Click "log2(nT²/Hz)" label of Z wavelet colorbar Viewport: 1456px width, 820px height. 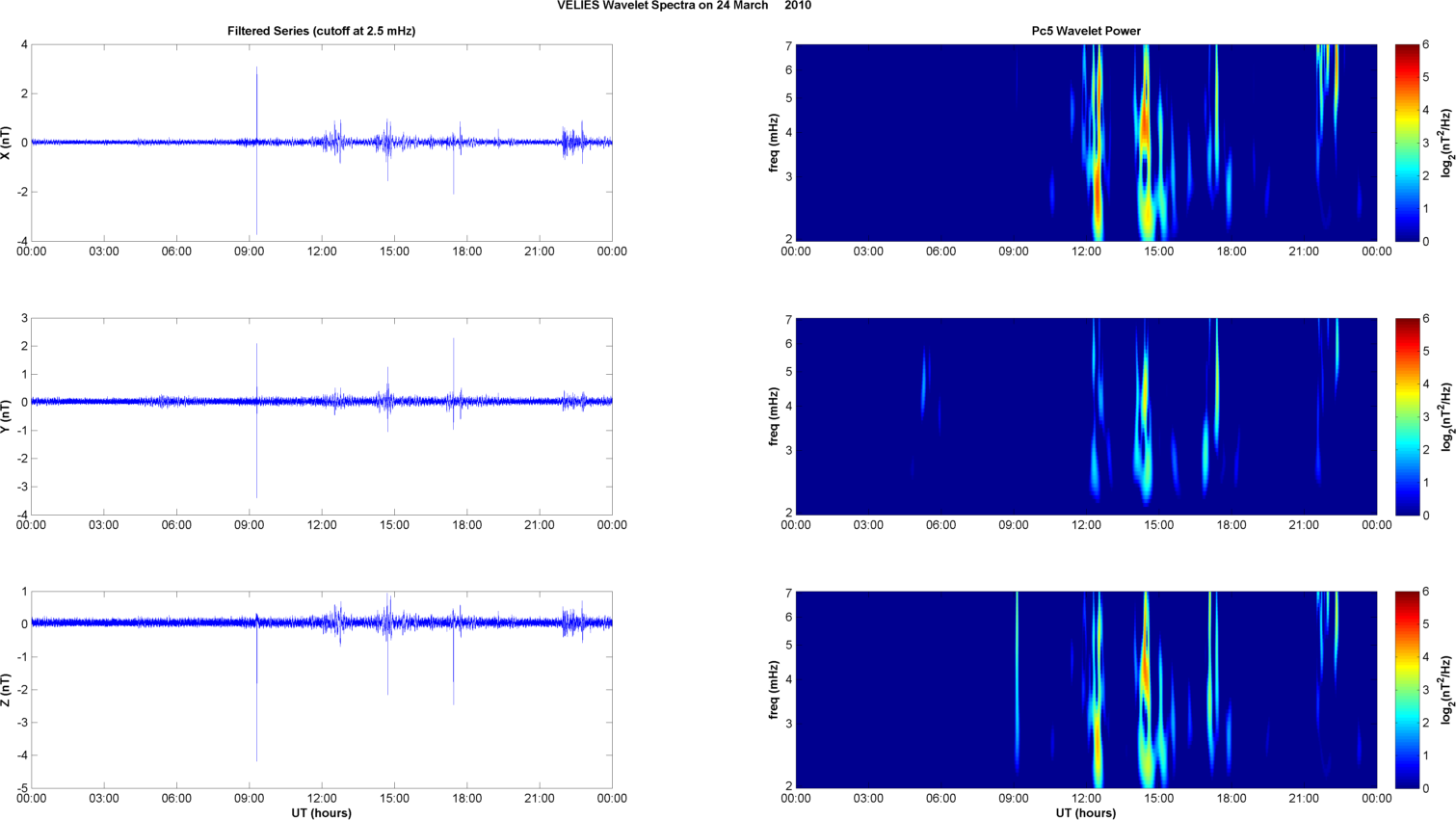(1446, 690)
